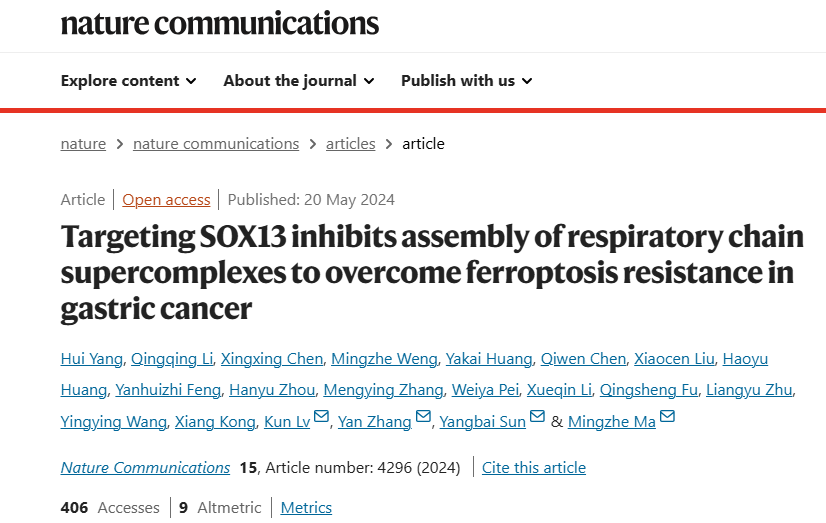Navigate to the articles breadcrumb
This screenshot has height=523, width=826.
click(350, 144)
